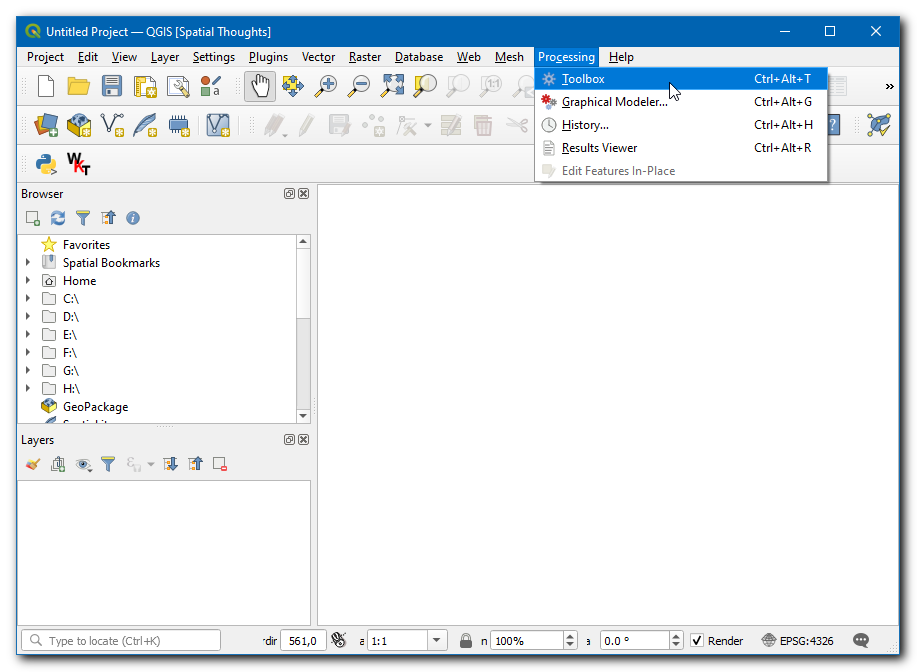Open the map scale 1:1 dropdown
Viewport: 917px width, 672px height.
(437, 641)
